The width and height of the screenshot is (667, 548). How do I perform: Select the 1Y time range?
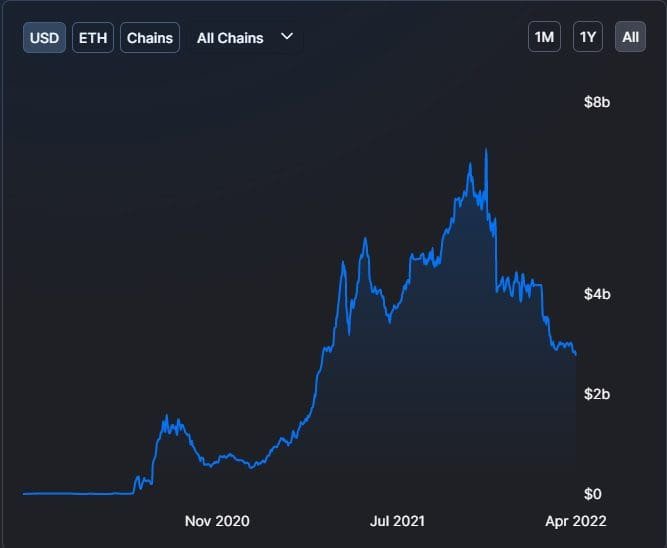[588, 38]
